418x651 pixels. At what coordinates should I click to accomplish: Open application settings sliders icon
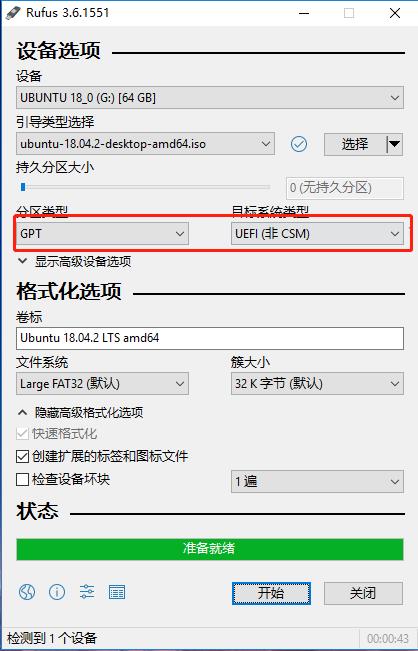pyautogui.click(x=87, y=592)
